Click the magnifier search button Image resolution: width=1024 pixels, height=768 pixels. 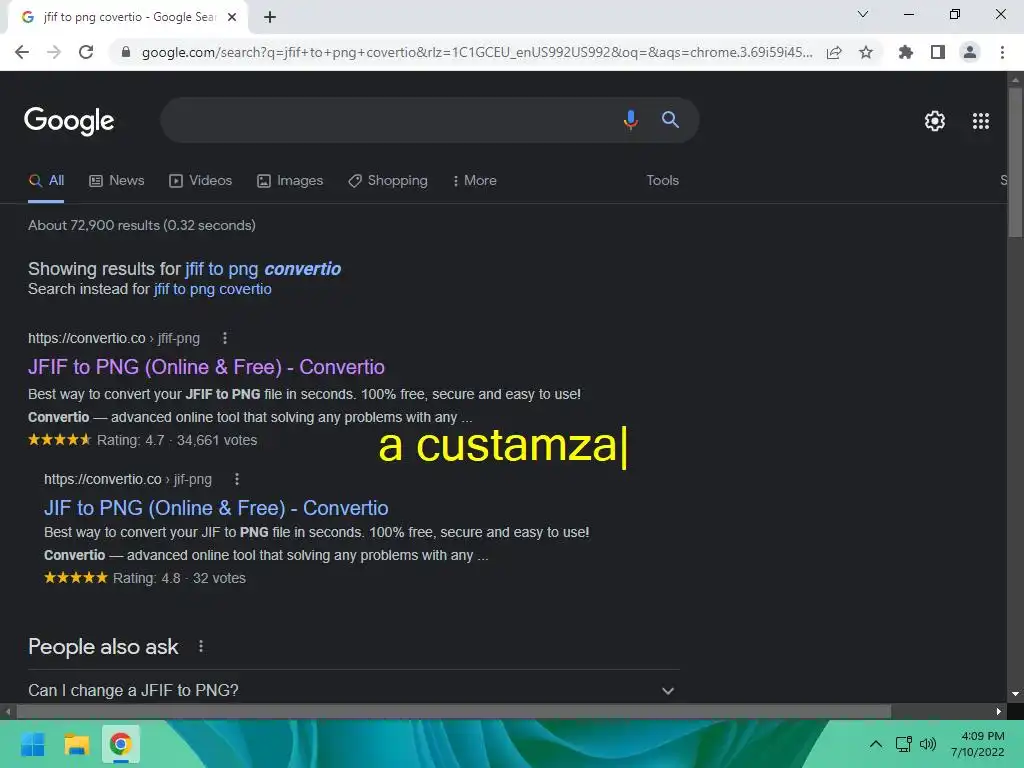(670, 120)
